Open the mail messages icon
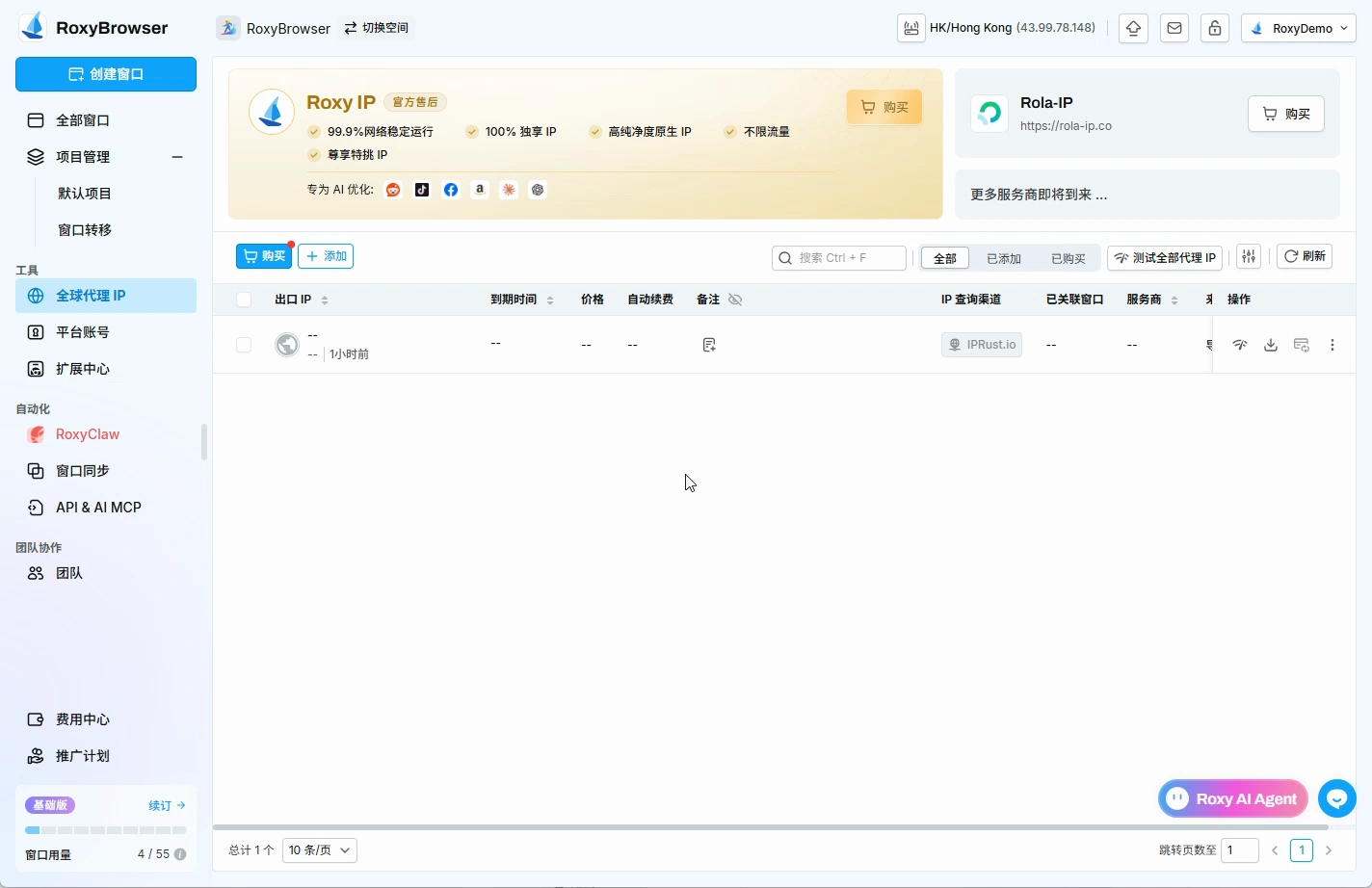 pyautogui.click(x=1174, y=28)
